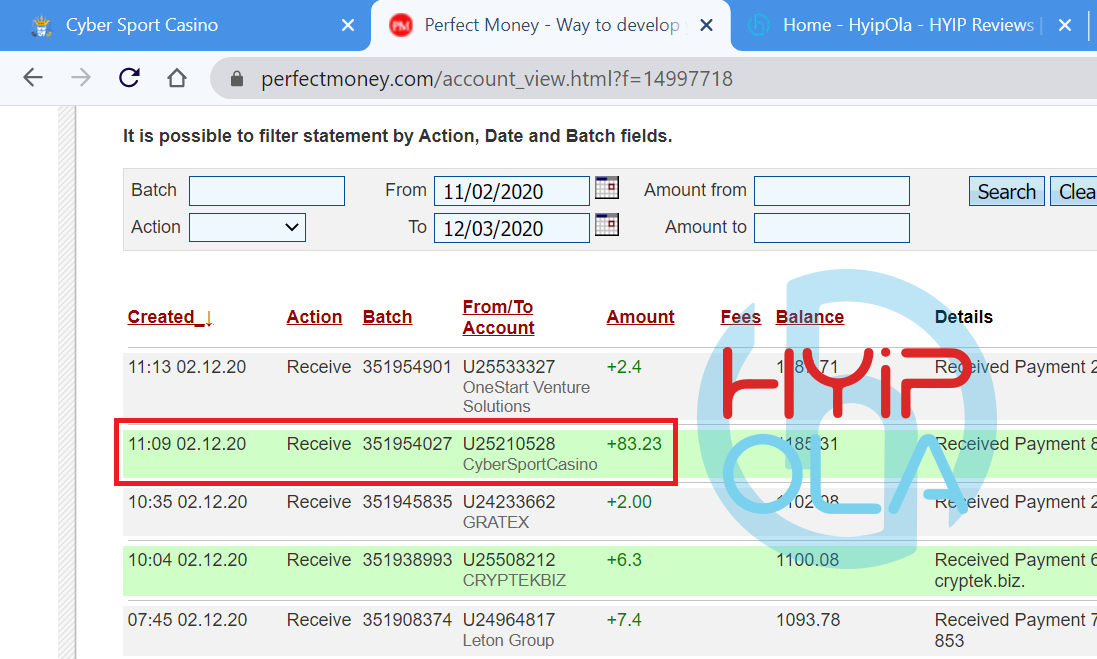Click the From date field

[x=511, y=191]
